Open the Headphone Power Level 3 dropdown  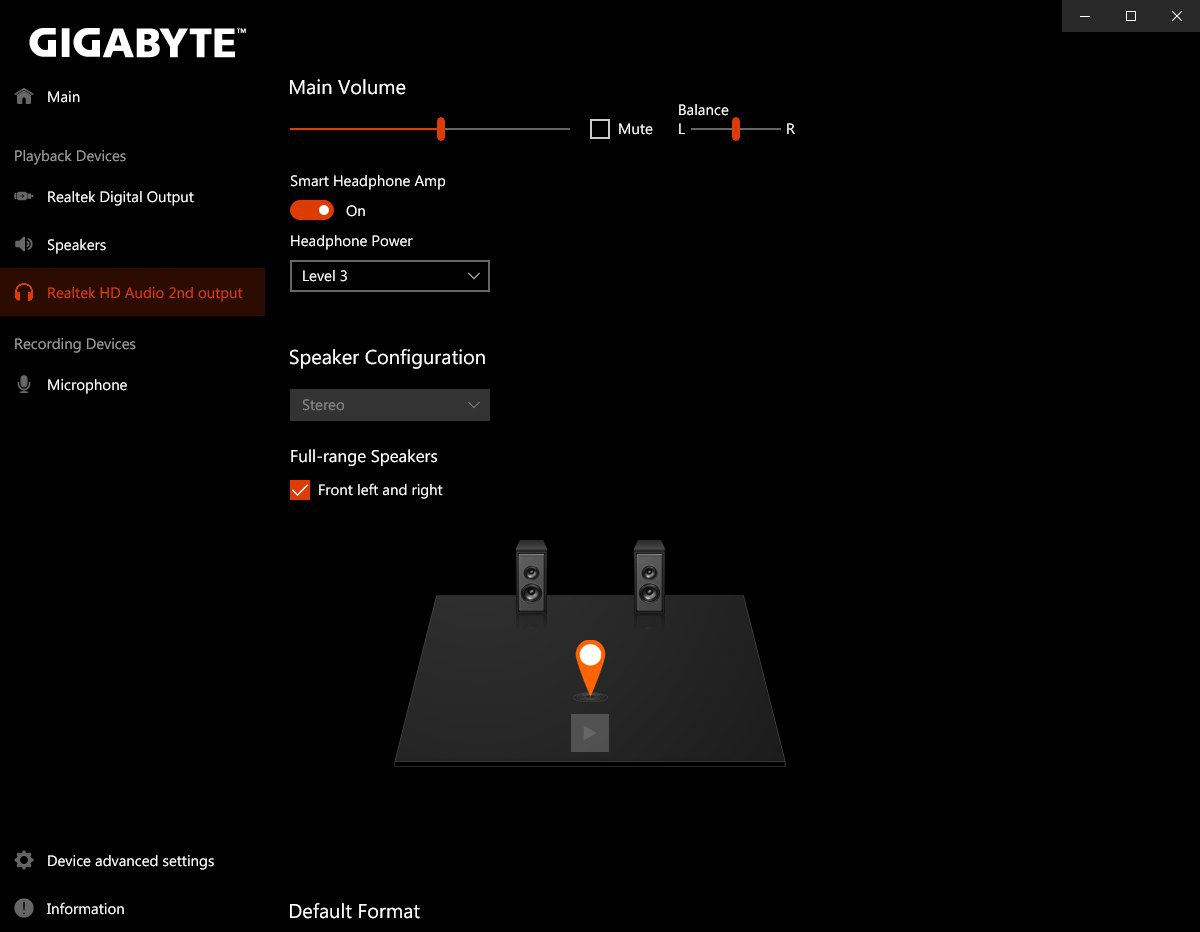coord(389,276)
